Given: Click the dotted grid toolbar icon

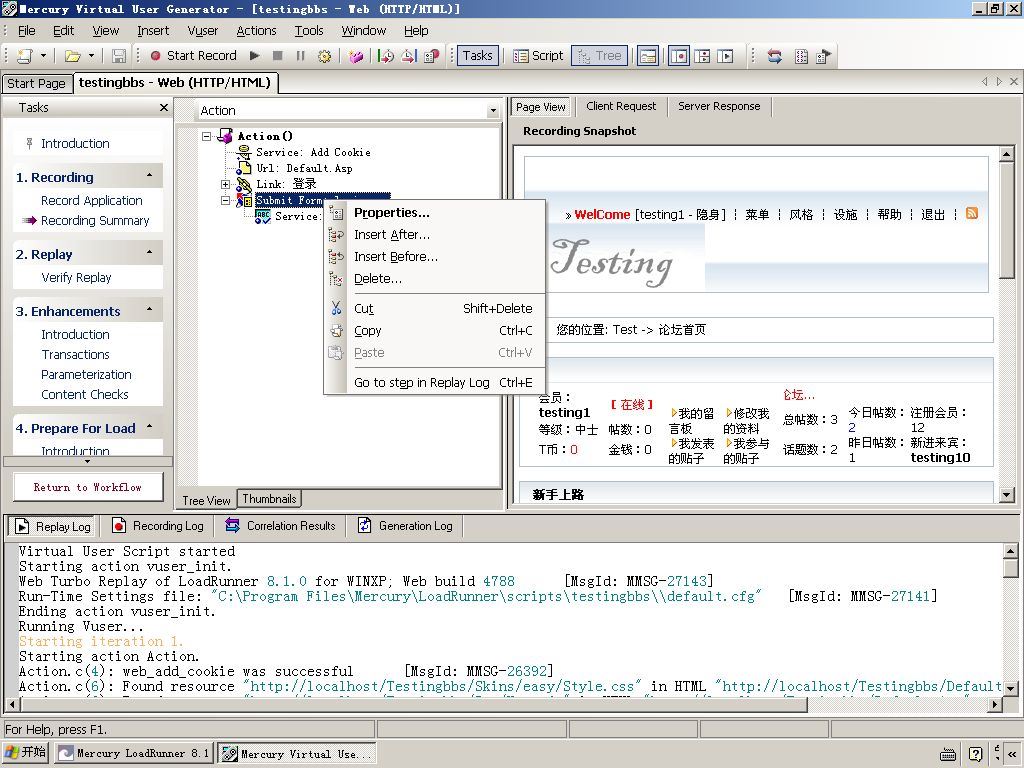Looking at the screenshot, I should 801,56.
